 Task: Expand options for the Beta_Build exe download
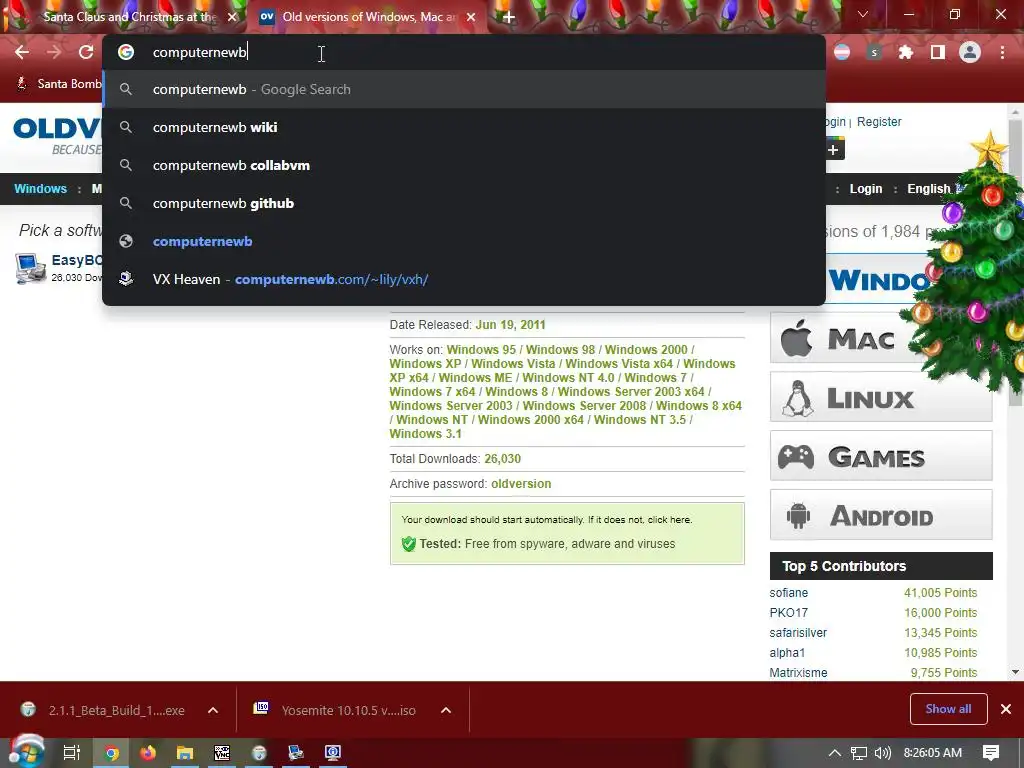pyautogui.click(x=213, y=710)
